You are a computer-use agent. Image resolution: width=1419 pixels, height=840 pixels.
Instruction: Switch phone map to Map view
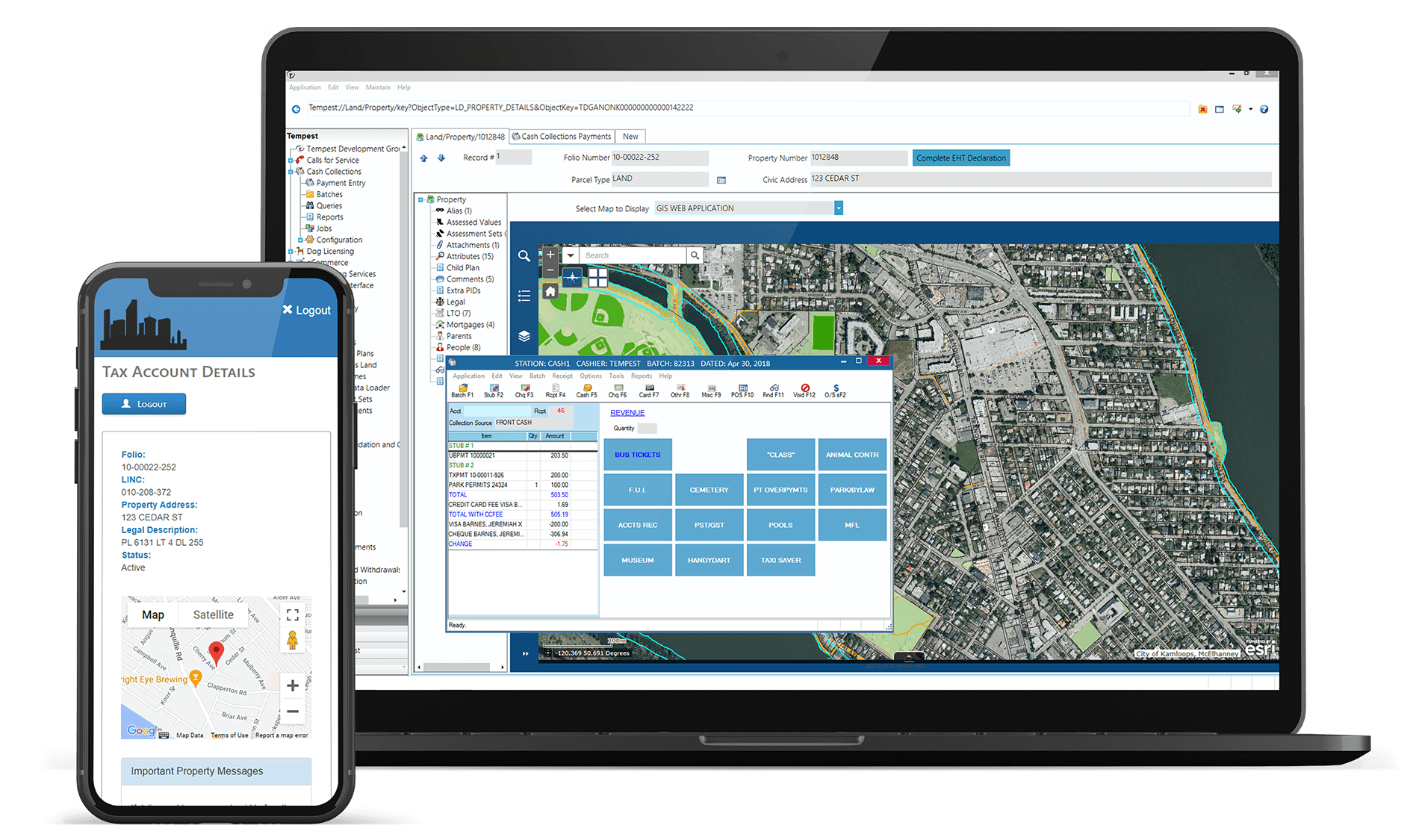pyautogui.click(x=153, y=615)
